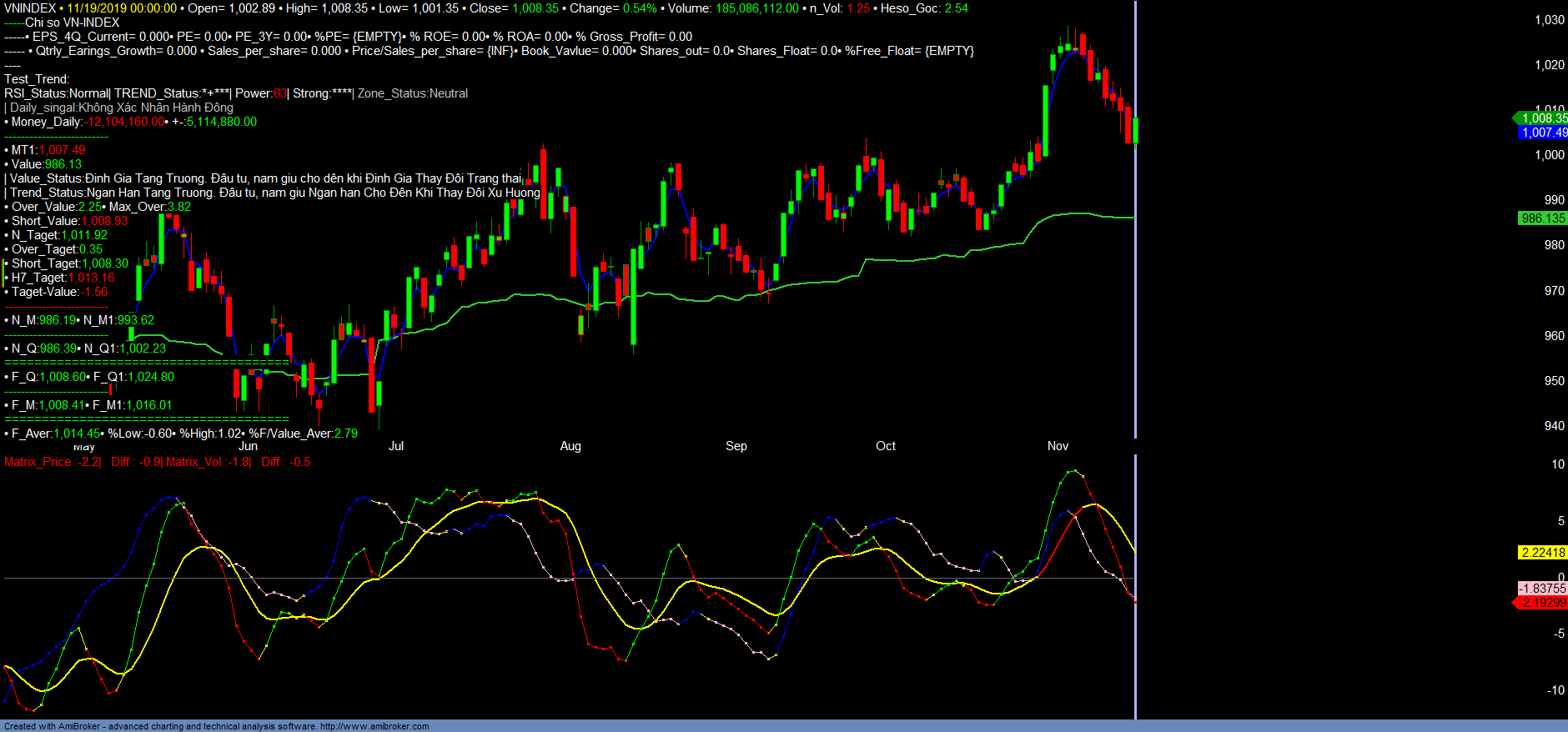Screen dimensions: 1568x732
Task: Click the green 1,008.35 close price label
Action: pos(1543,118)
